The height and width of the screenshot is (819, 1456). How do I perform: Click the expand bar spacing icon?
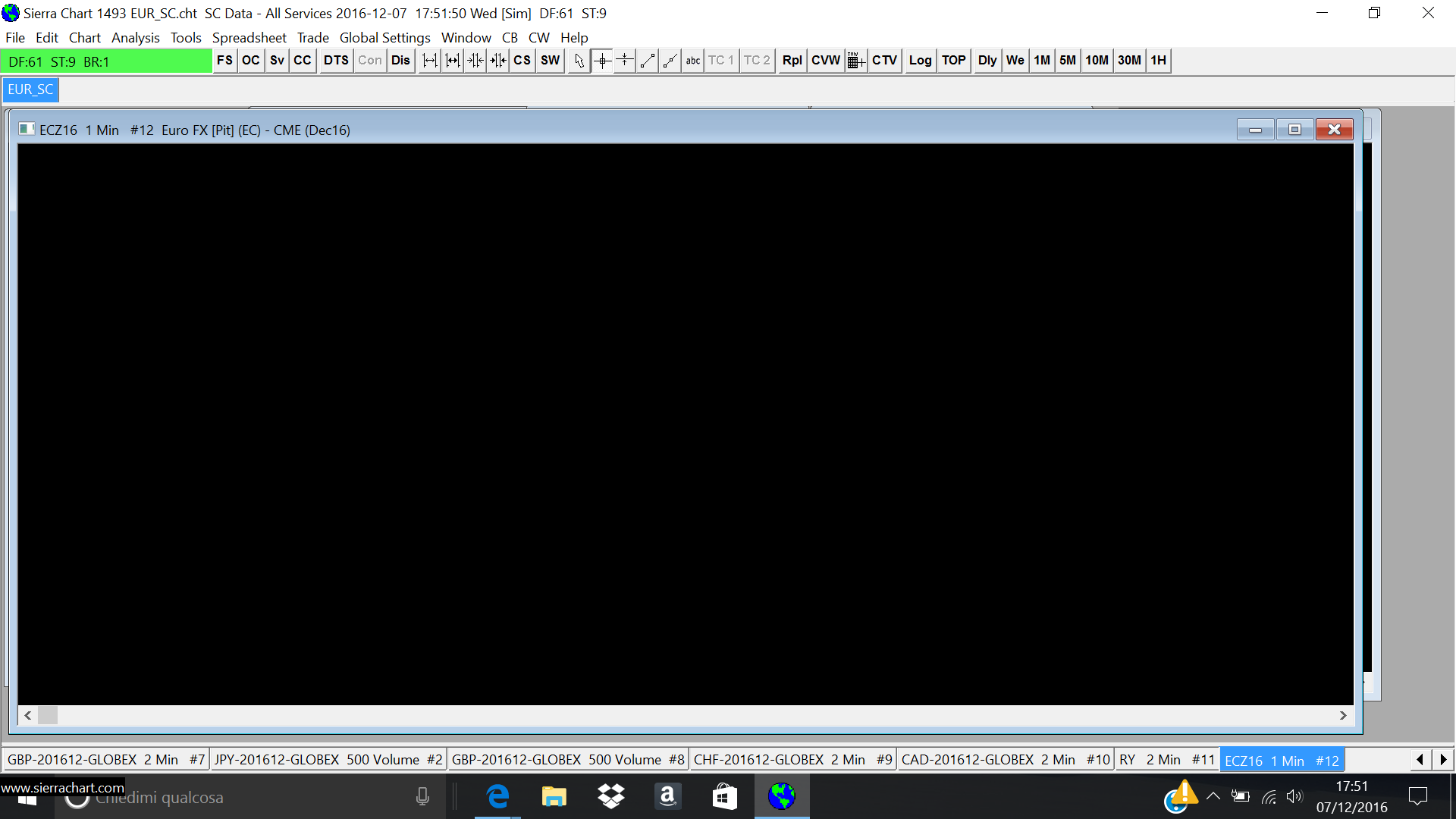pyautogui.click(x=430, y=61)
